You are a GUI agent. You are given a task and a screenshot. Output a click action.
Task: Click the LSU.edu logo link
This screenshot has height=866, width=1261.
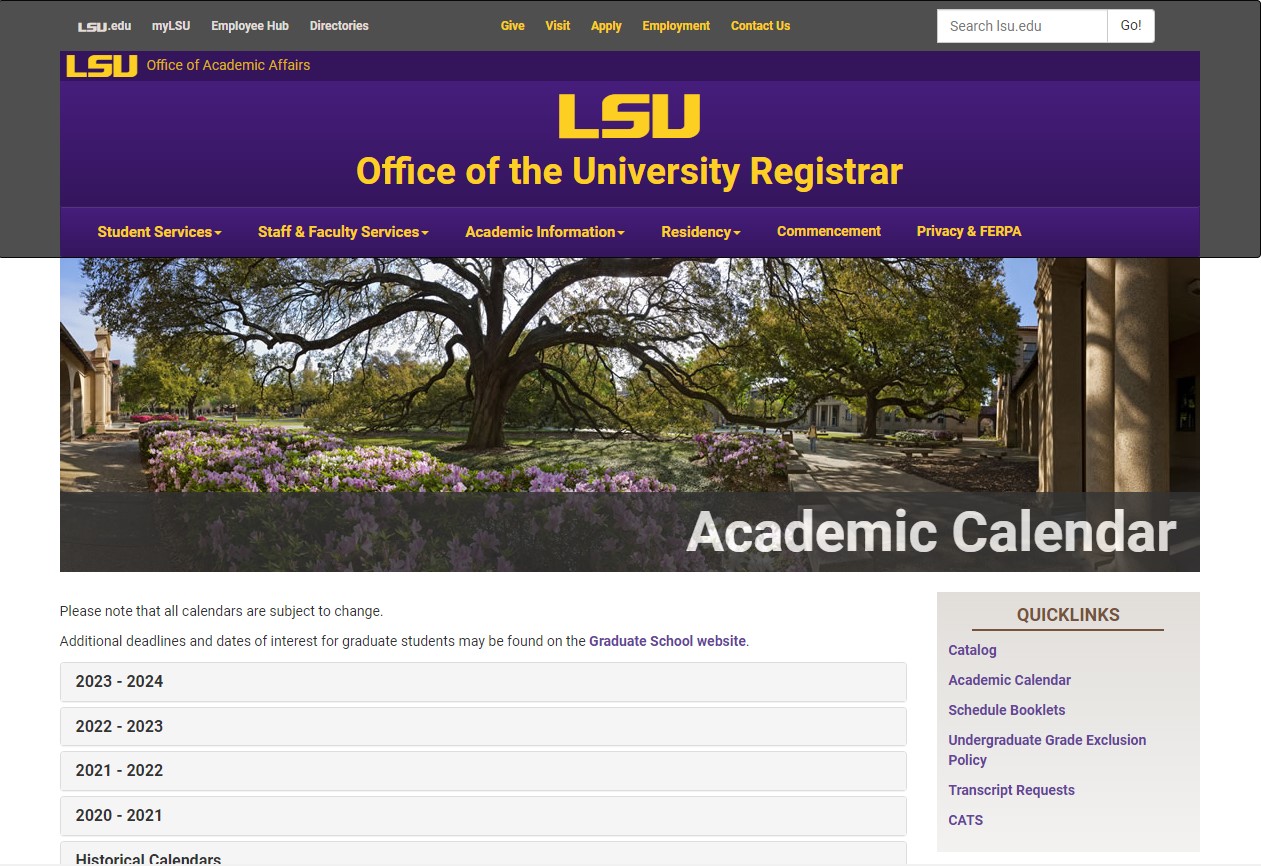104,26
